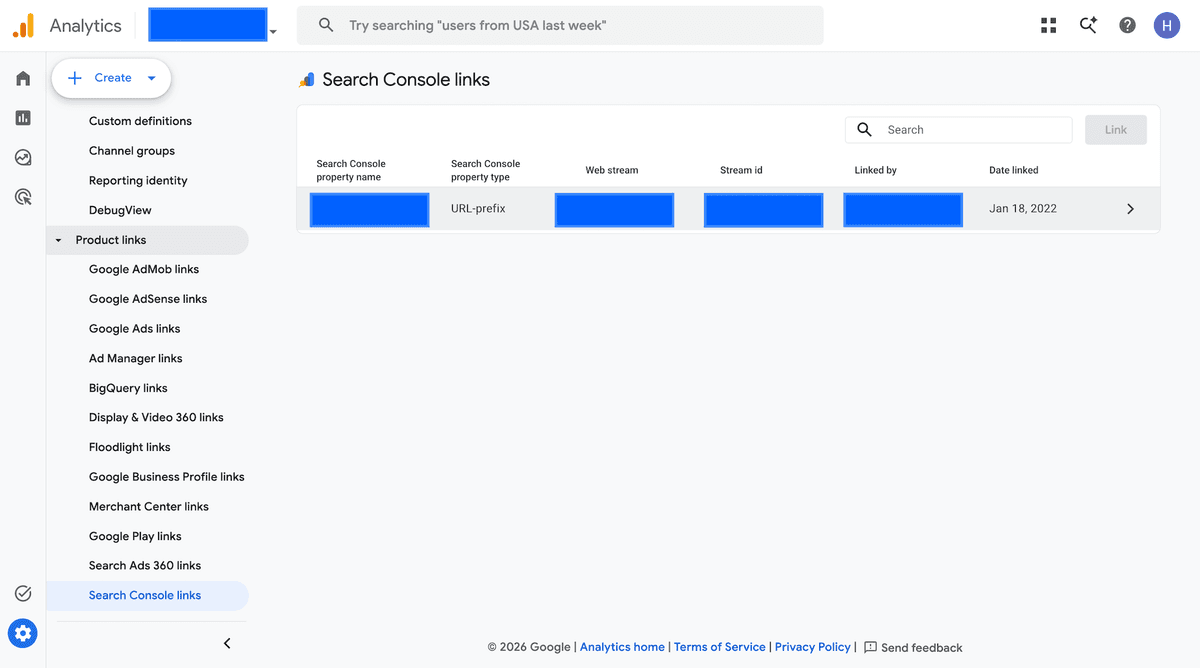Open Google Business Profile links
Viewport: 1200px width, 668px height.
[x=167, y=477]
